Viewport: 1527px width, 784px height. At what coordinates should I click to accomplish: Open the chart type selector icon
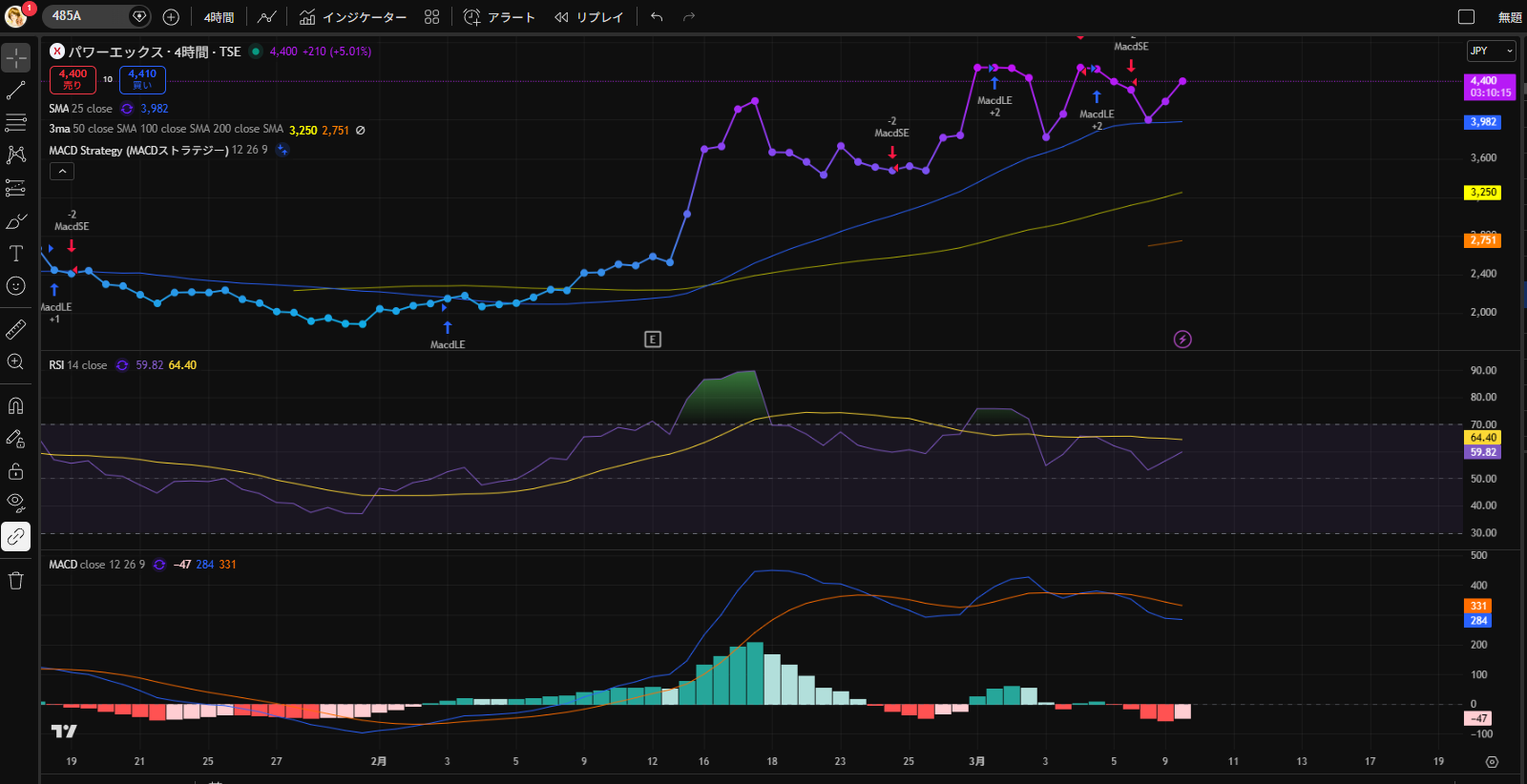click(267, 17)
